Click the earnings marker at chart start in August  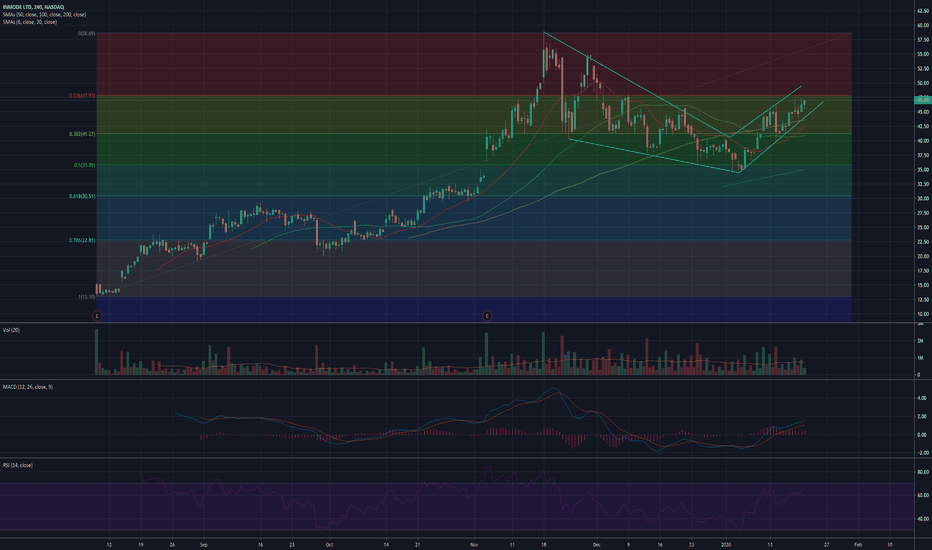click(97, 316)
